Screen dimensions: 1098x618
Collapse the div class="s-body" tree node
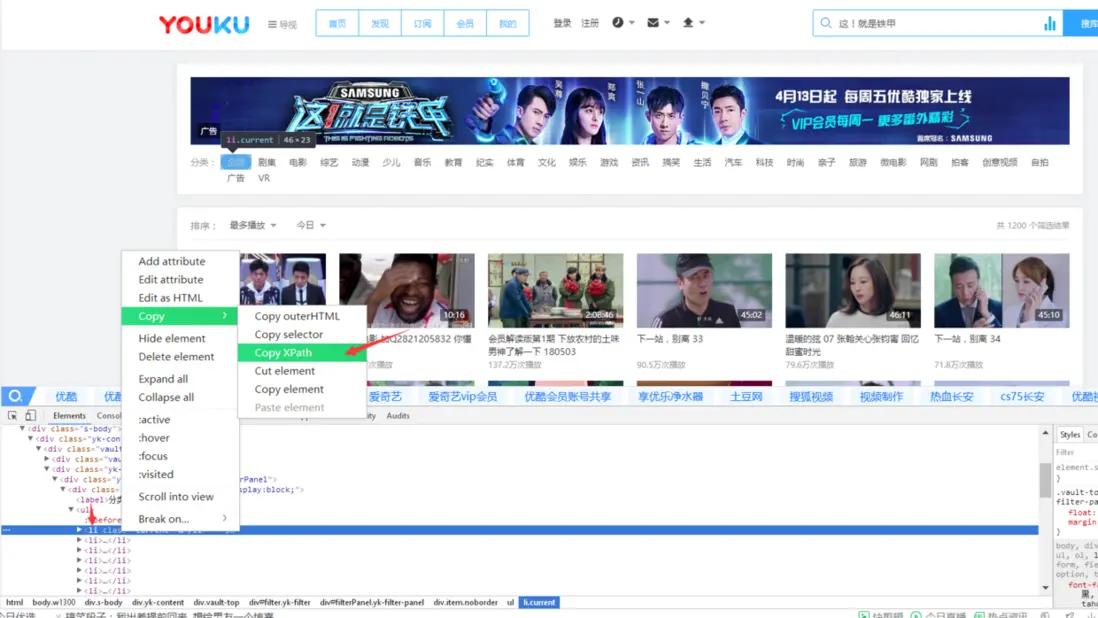[22, 428]
